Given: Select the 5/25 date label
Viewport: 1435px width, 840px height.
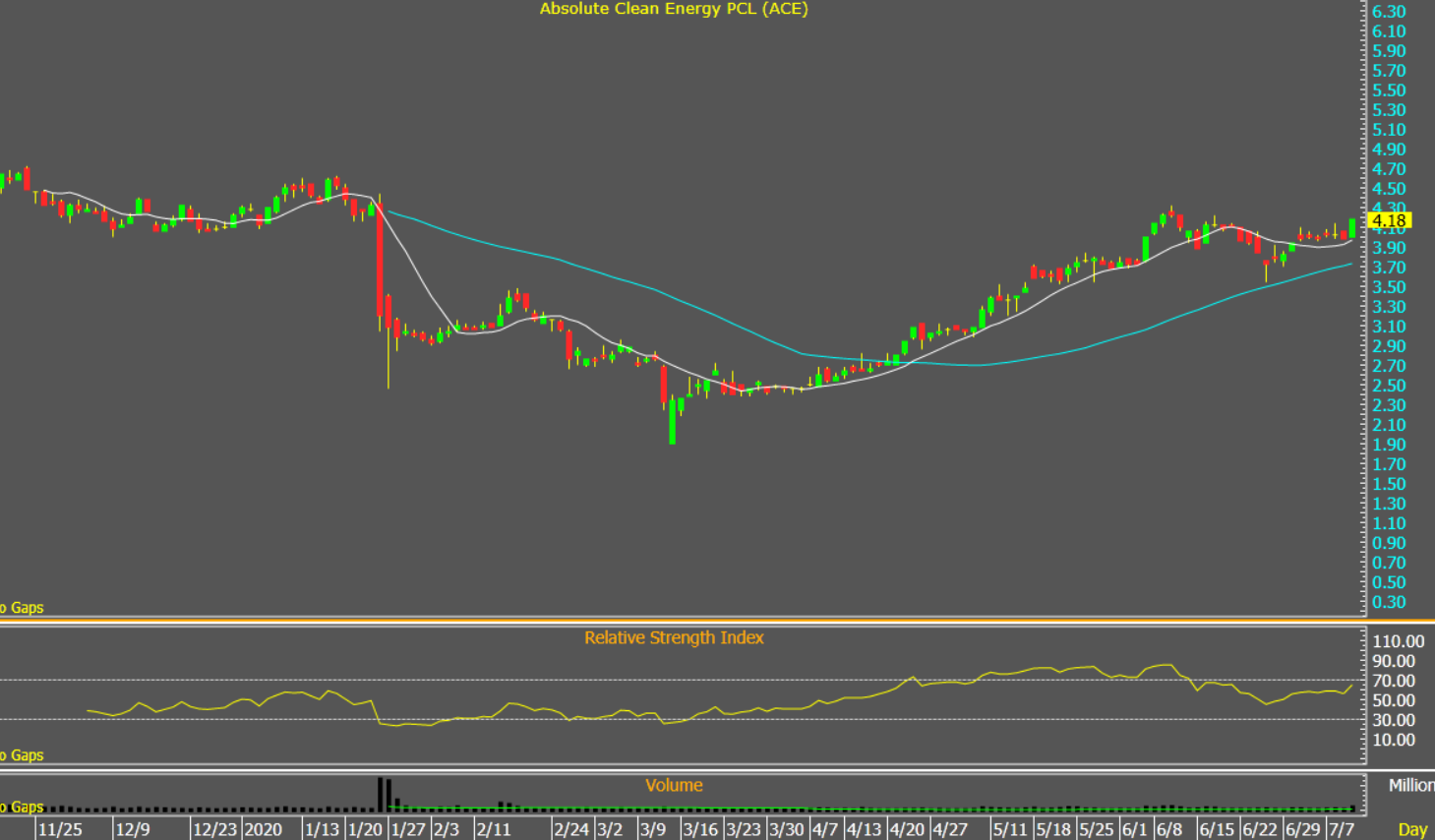Looking at the screenshot, I should (x=1097, y=829).
